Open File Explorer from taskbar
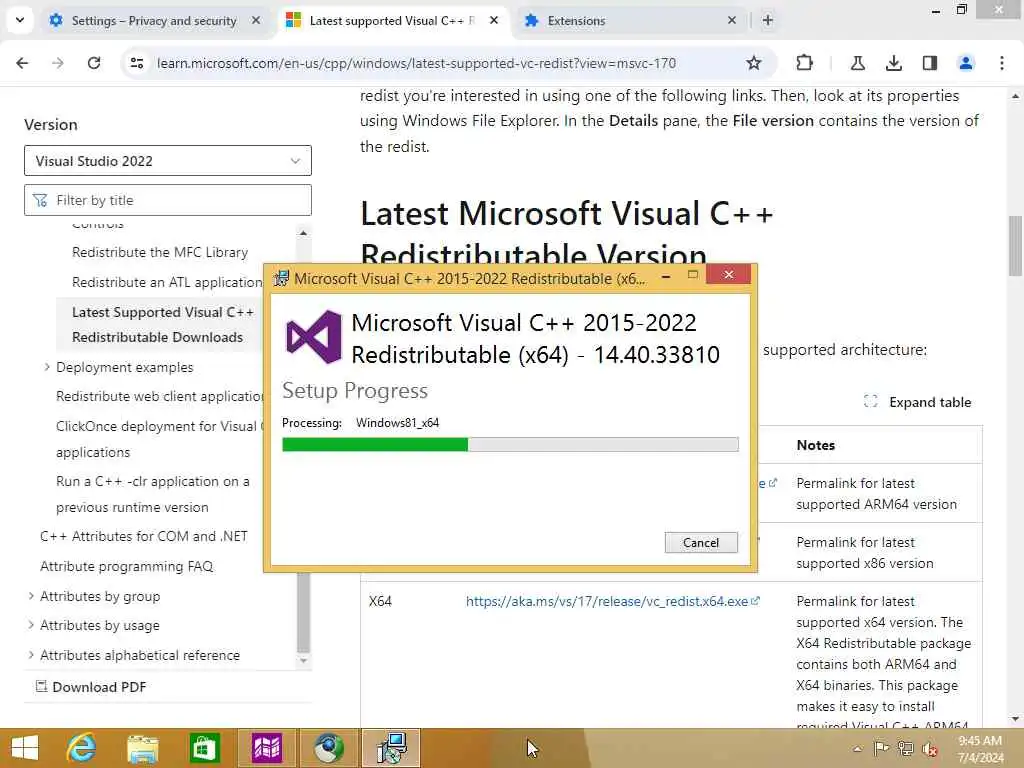This screenshot has width=1024, height=768. pyautogui.click(x=142, y=748)
